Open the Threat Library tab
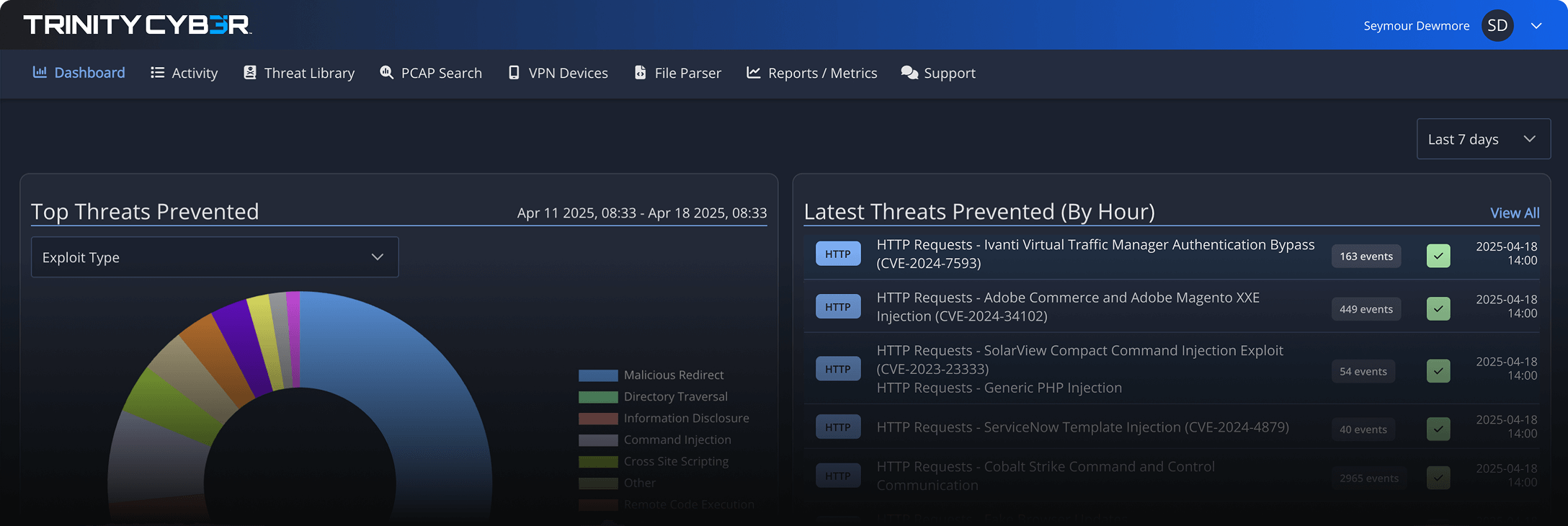Screen dimensions: 1568x526 (299, 73)
